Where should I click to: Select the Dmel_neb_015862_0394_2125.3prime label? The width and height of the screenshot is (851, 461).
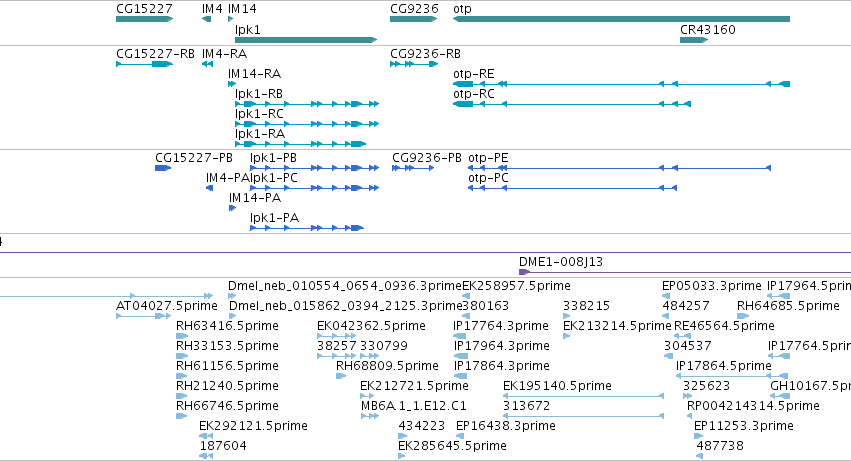pos(345,306)
